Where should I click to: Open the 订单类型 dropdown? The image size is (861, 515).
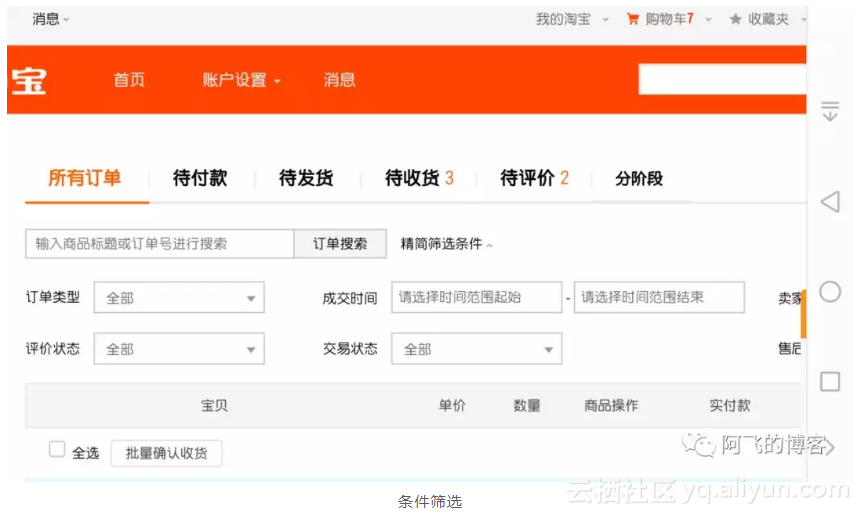pyautogui.click(x=179, y=298)
